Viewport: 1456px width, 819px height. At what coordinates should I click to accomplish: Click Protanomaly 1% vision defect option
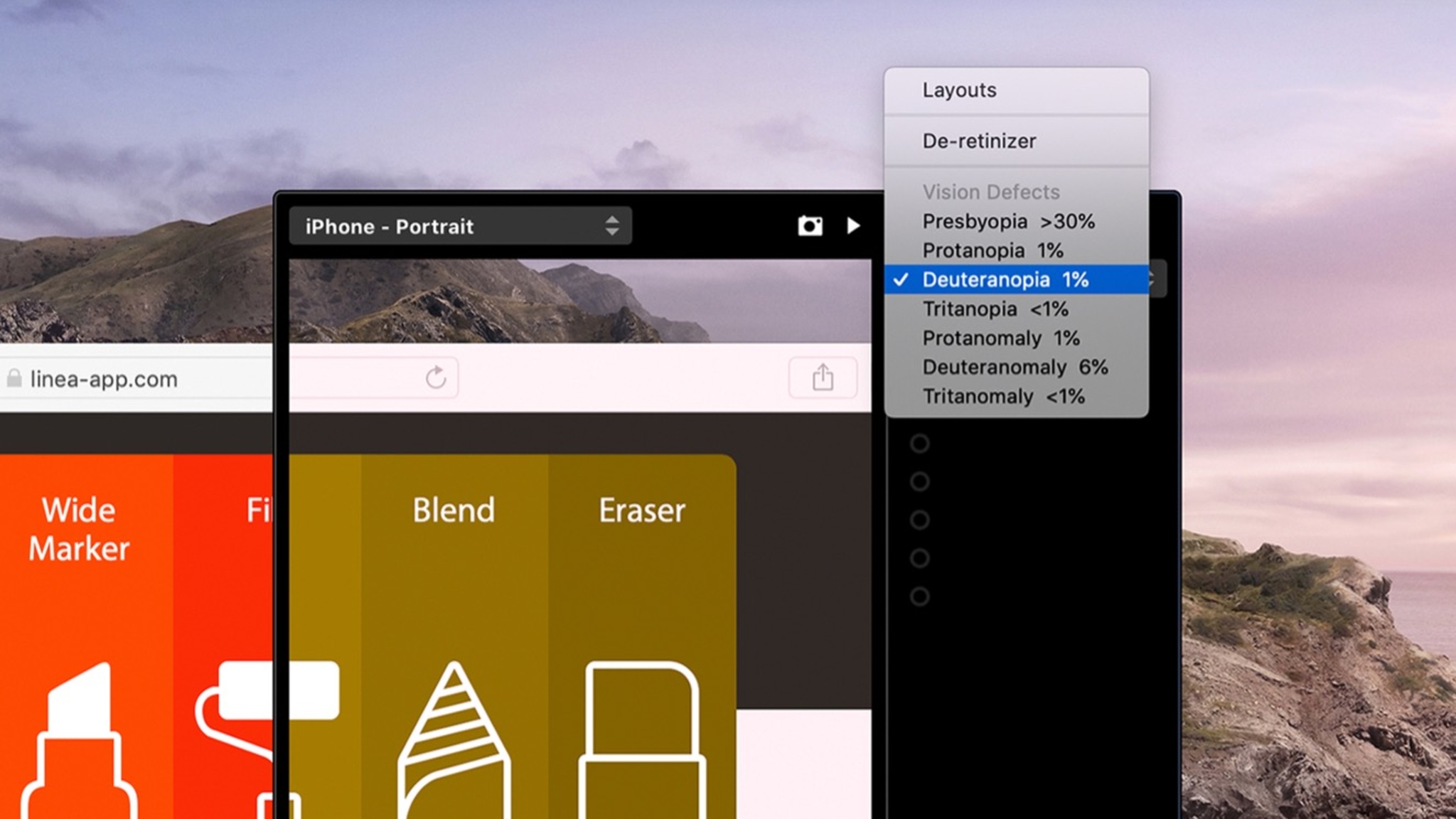1001,338
